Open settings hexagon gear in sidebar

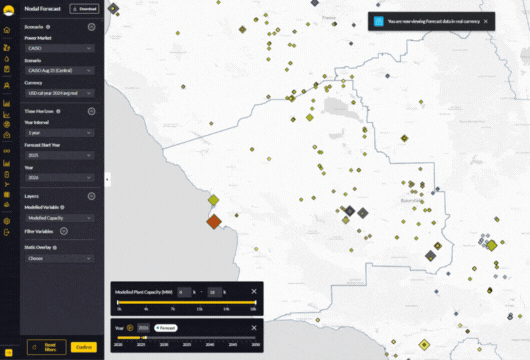(7, 221)
